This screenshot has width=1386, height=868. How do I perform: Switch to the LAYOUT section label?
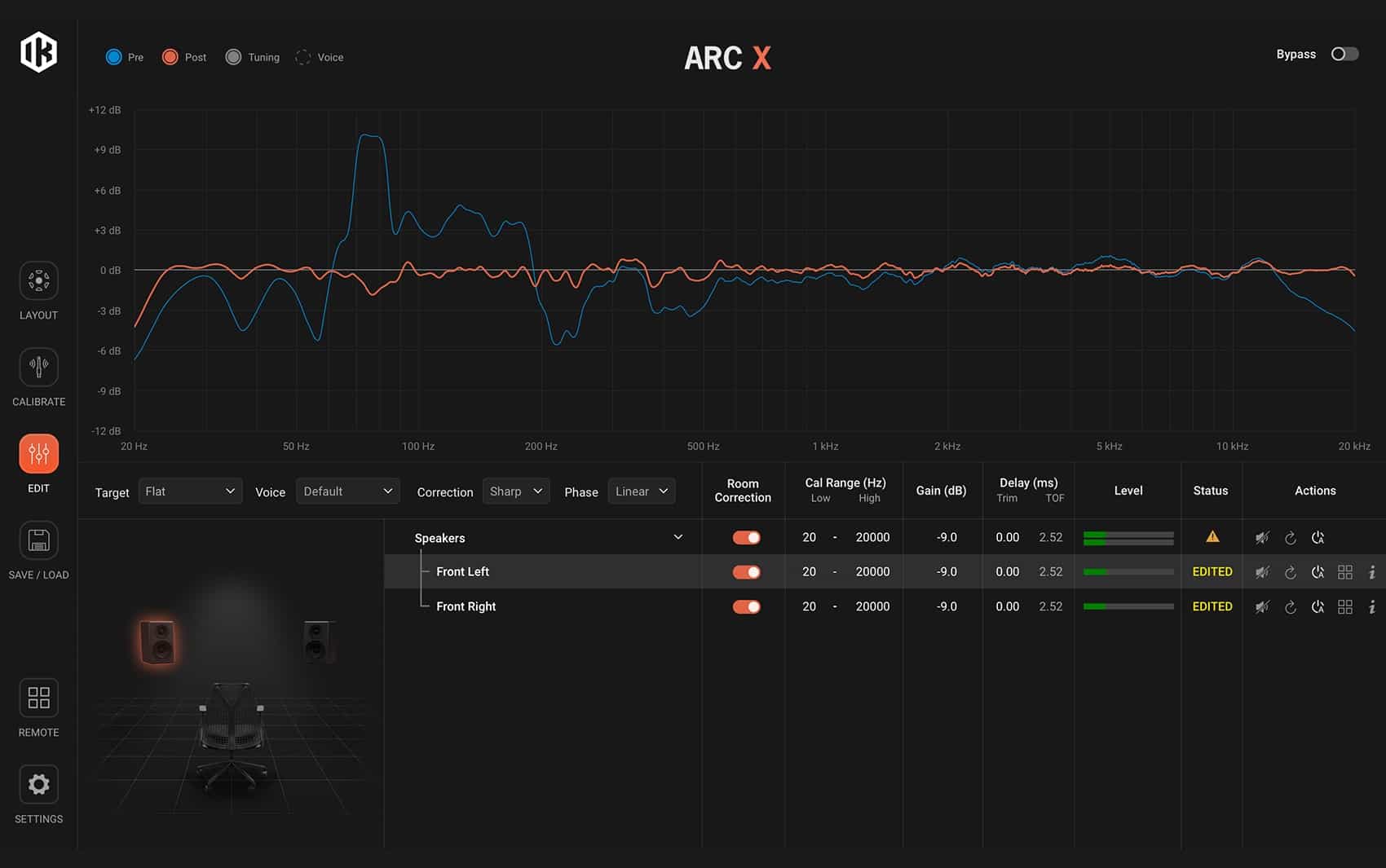(x=38, y=315)
